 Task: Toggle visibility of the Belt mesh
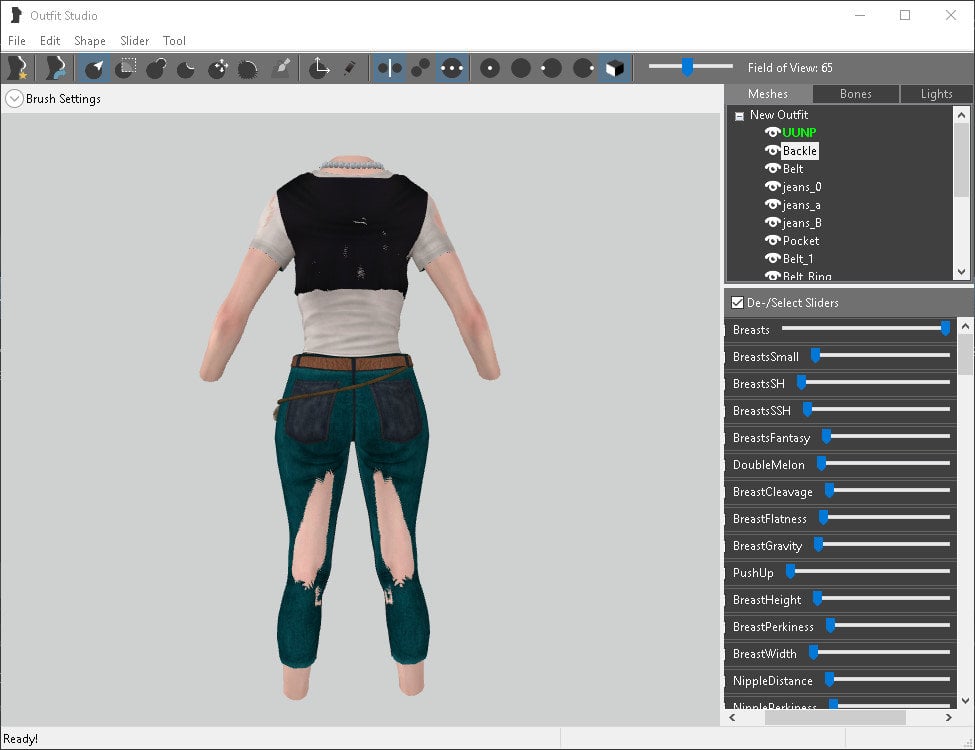coord(772,169)
